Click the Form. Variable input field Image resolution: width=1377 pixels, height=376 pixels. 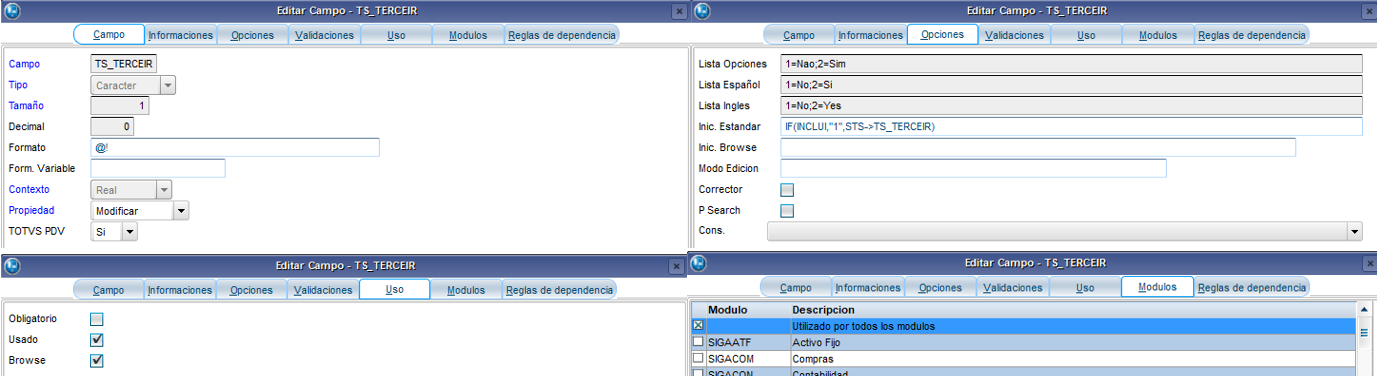(158, 169)
